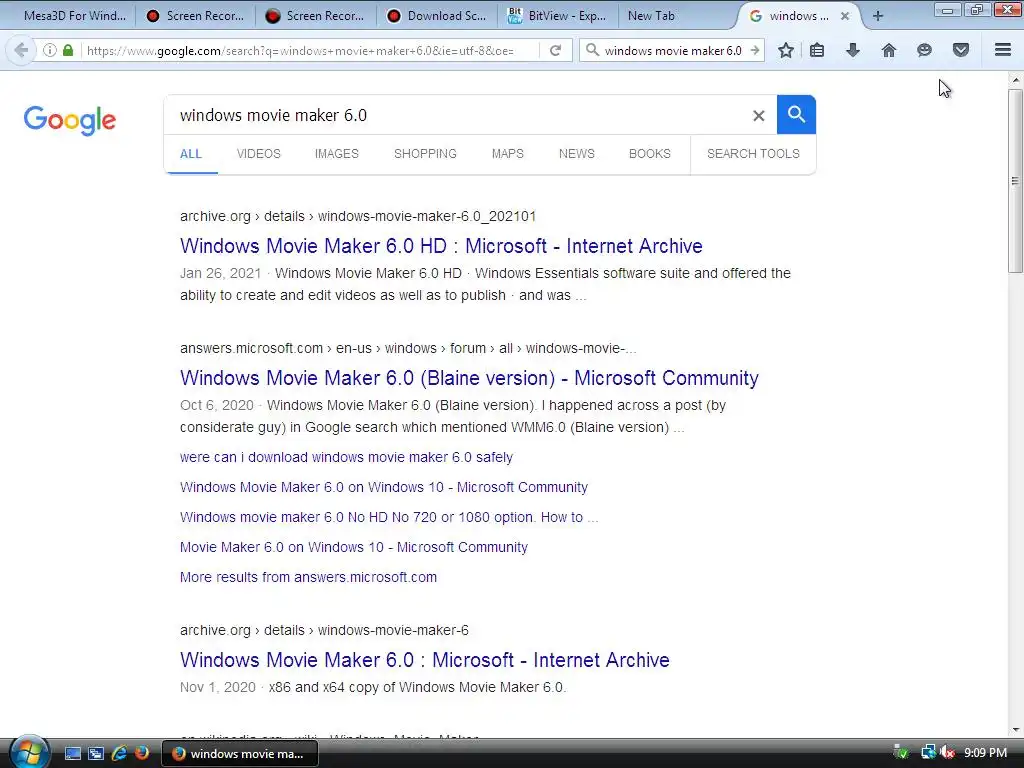Screen dimensions: 1024x768
Task: Select the SHOPPING results tab
Action: coord(425,154)
